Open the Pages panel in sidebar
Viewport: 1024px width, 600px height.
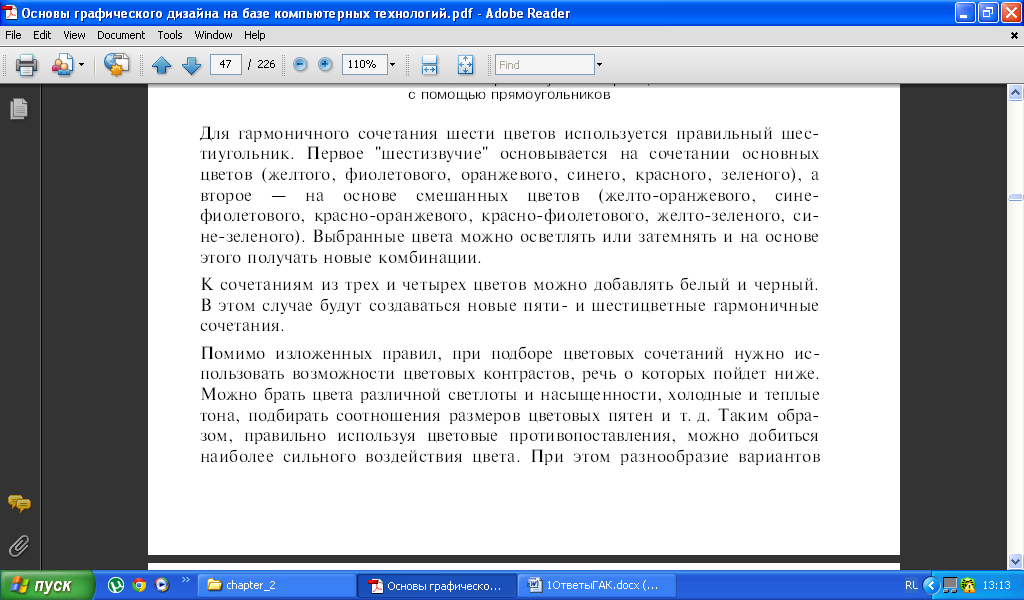tap(19, 109)
